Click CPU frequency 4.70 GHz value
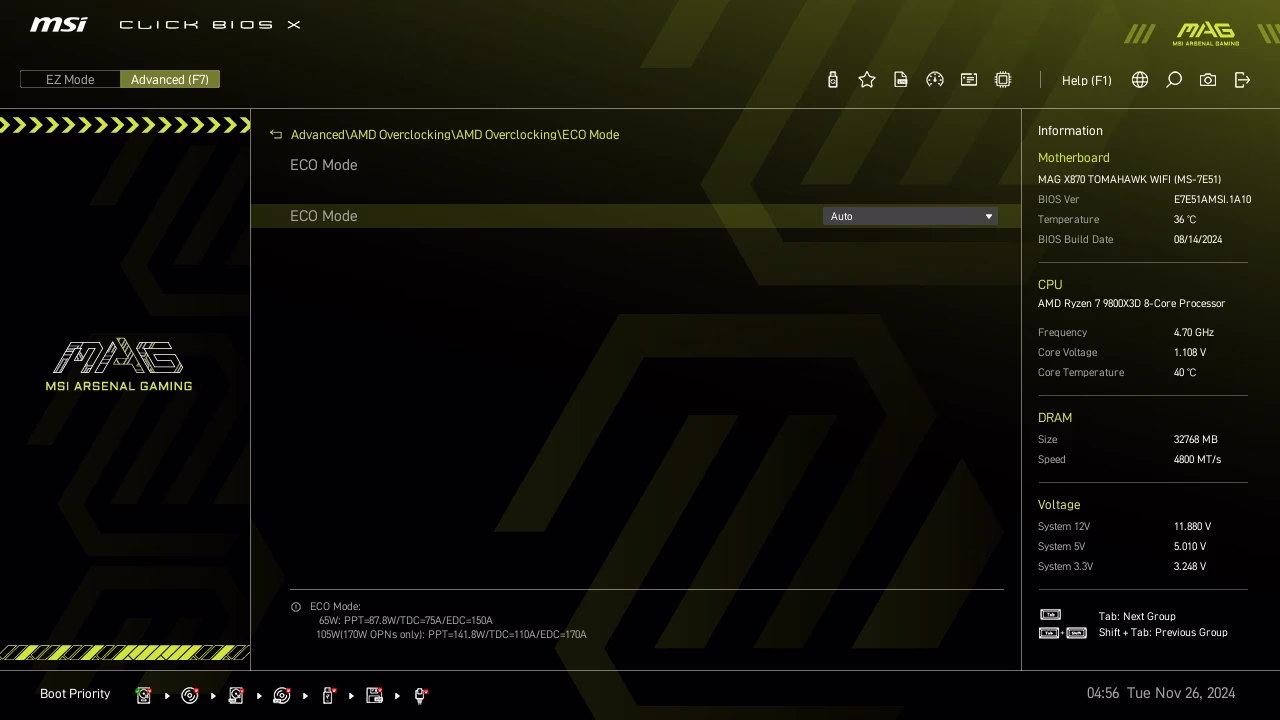Screen dimensions: 1280x720 pyautogui.click(x=1194, y=333)
